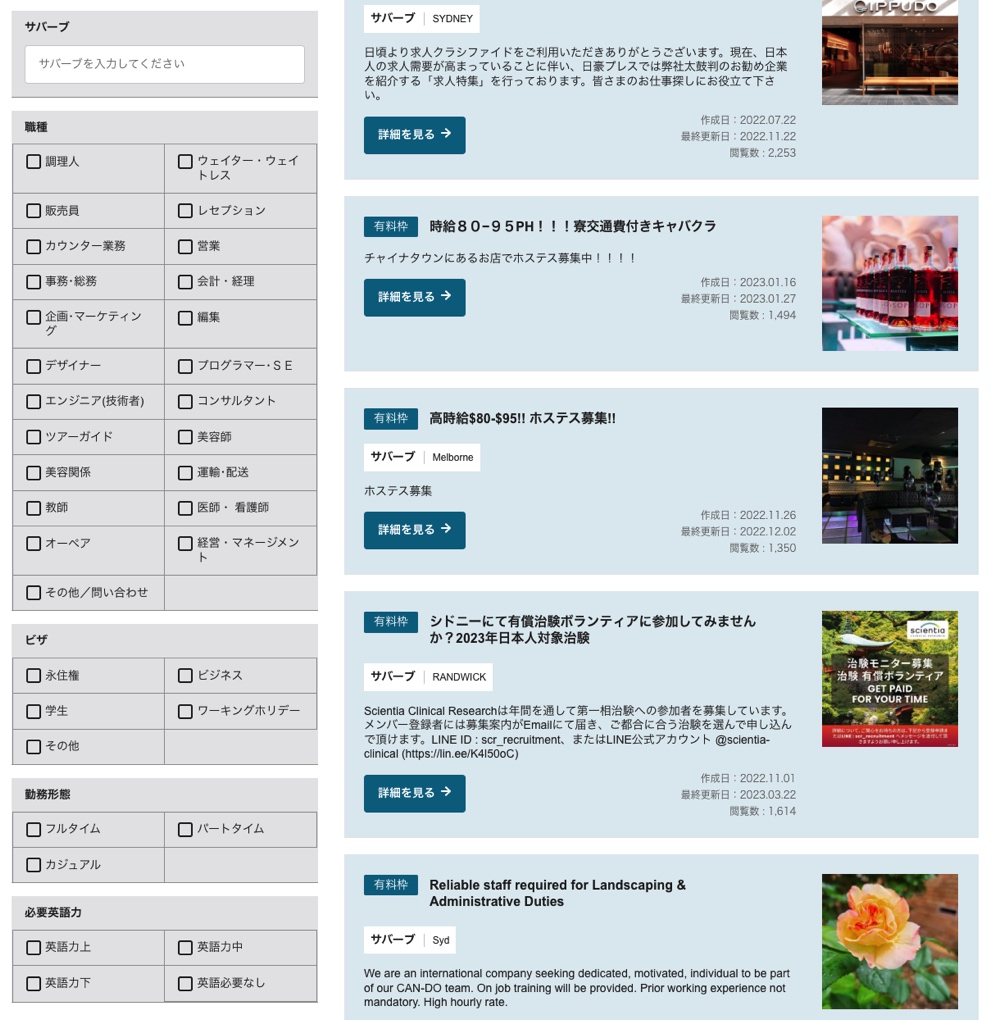Enable the 英語必要なし checkbox
Image resolution: width=1000 pixels, height=1020 pixels.
[185, 983]
